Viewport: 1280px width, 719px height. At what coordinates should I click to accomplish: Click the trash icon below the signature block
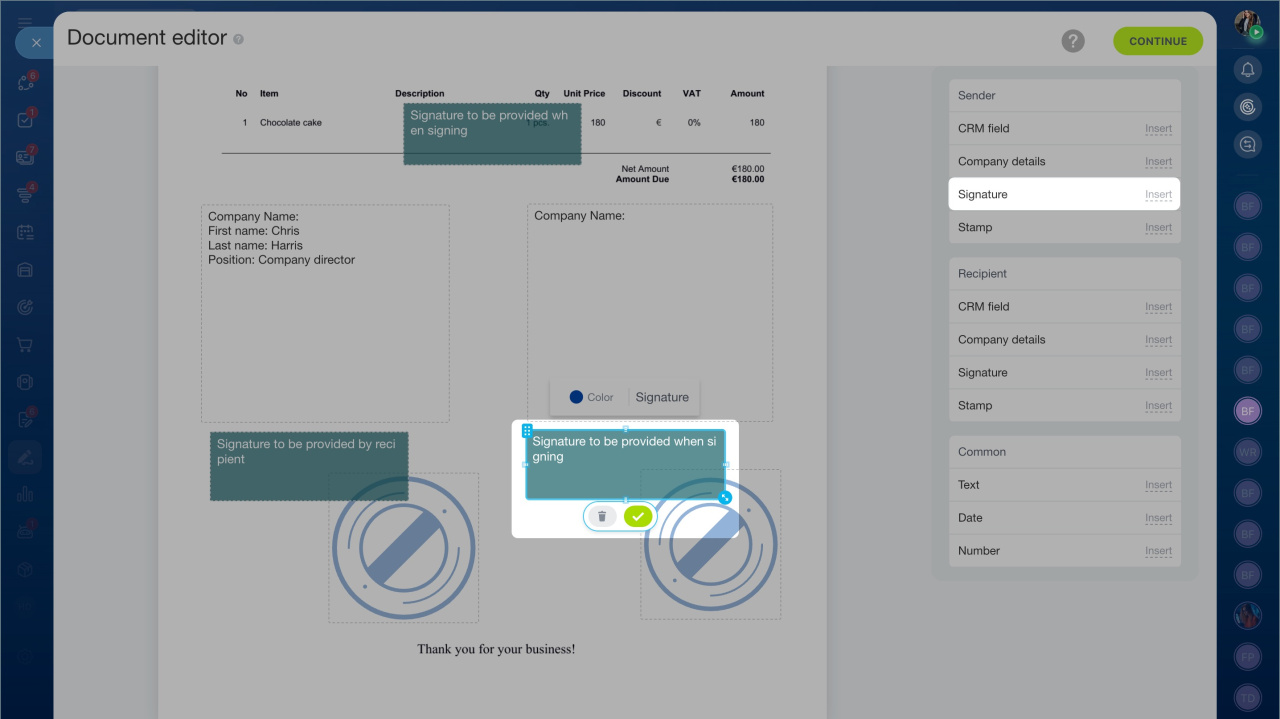(602, 516)
